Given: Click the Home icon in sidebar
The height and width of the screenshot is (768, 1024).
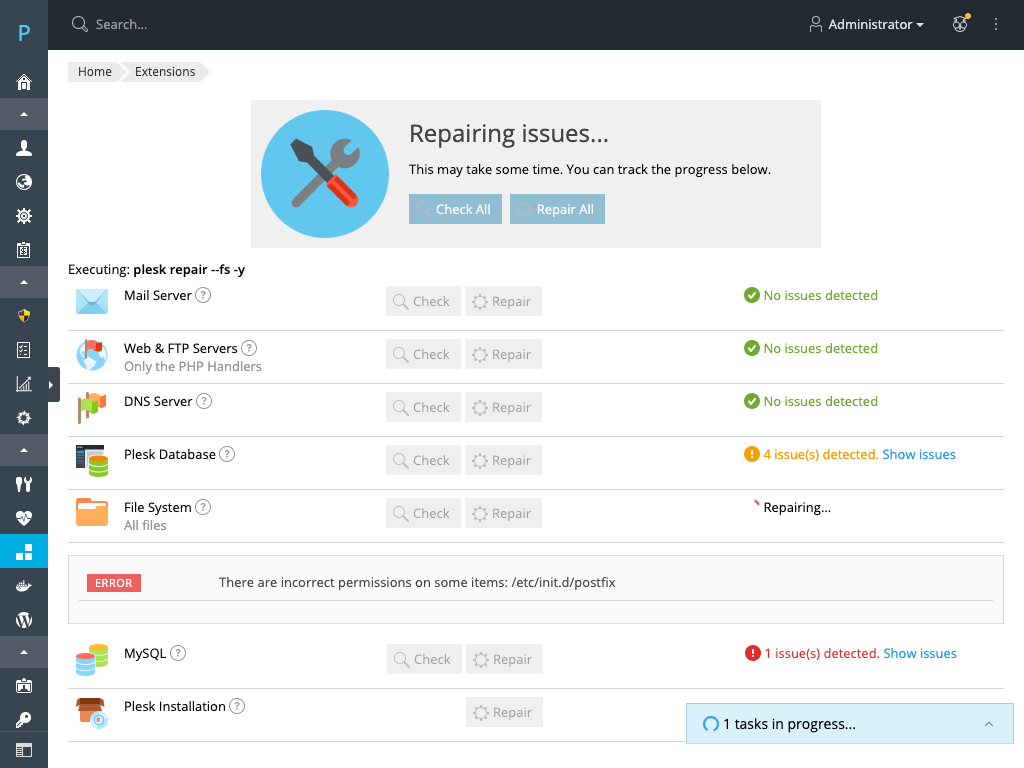Looking at the screenshot, I should click(x=24, y=82).
